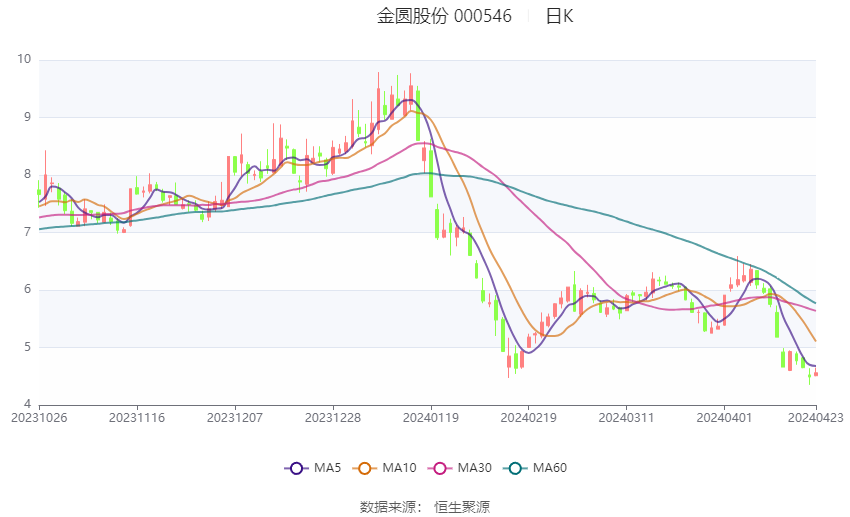Click the y-axis value 9
This screenshot has width=850, height=517.
click(27, 117)
